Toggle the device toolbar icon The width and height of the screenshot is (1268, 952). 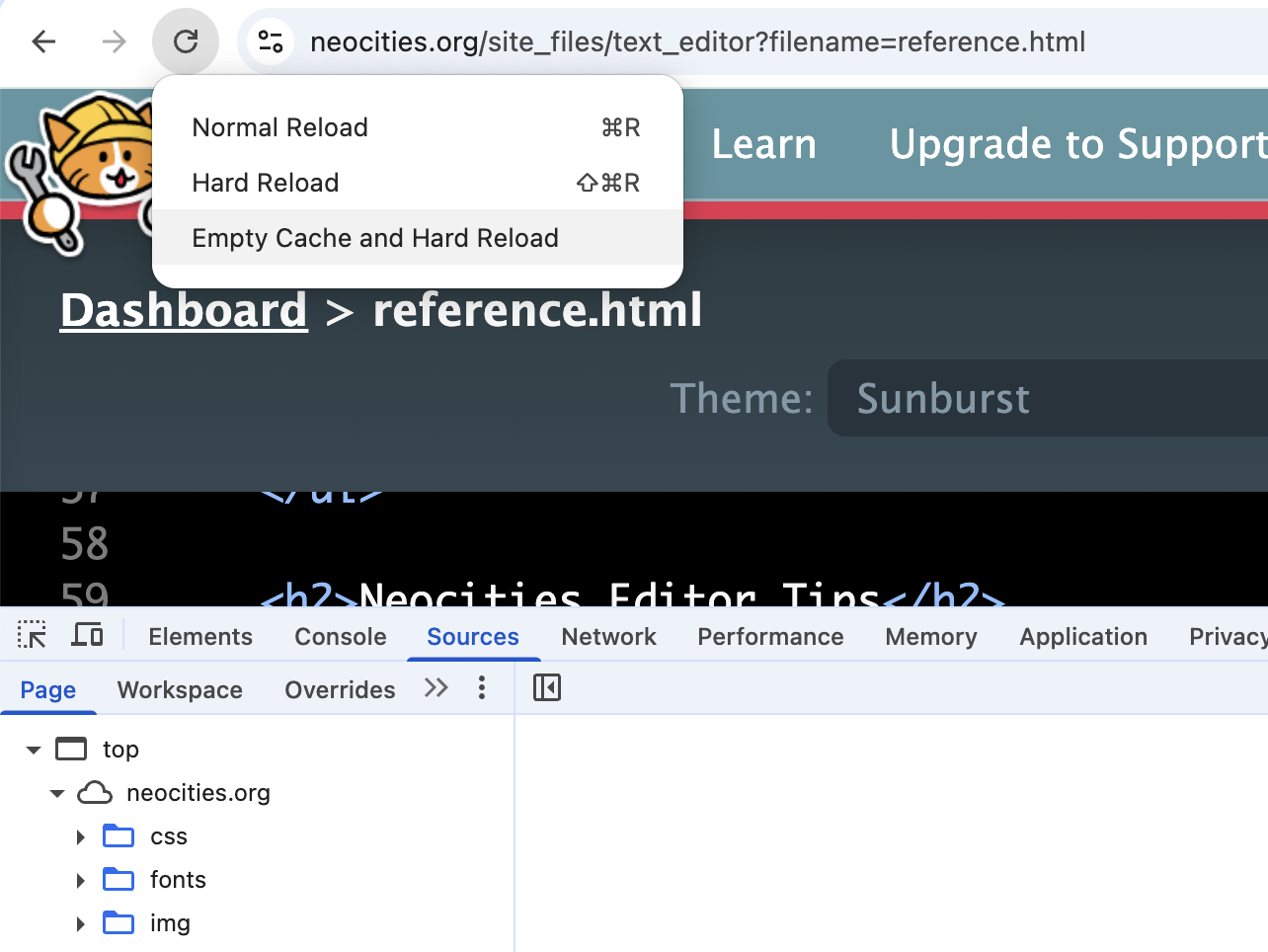[87, 635]
